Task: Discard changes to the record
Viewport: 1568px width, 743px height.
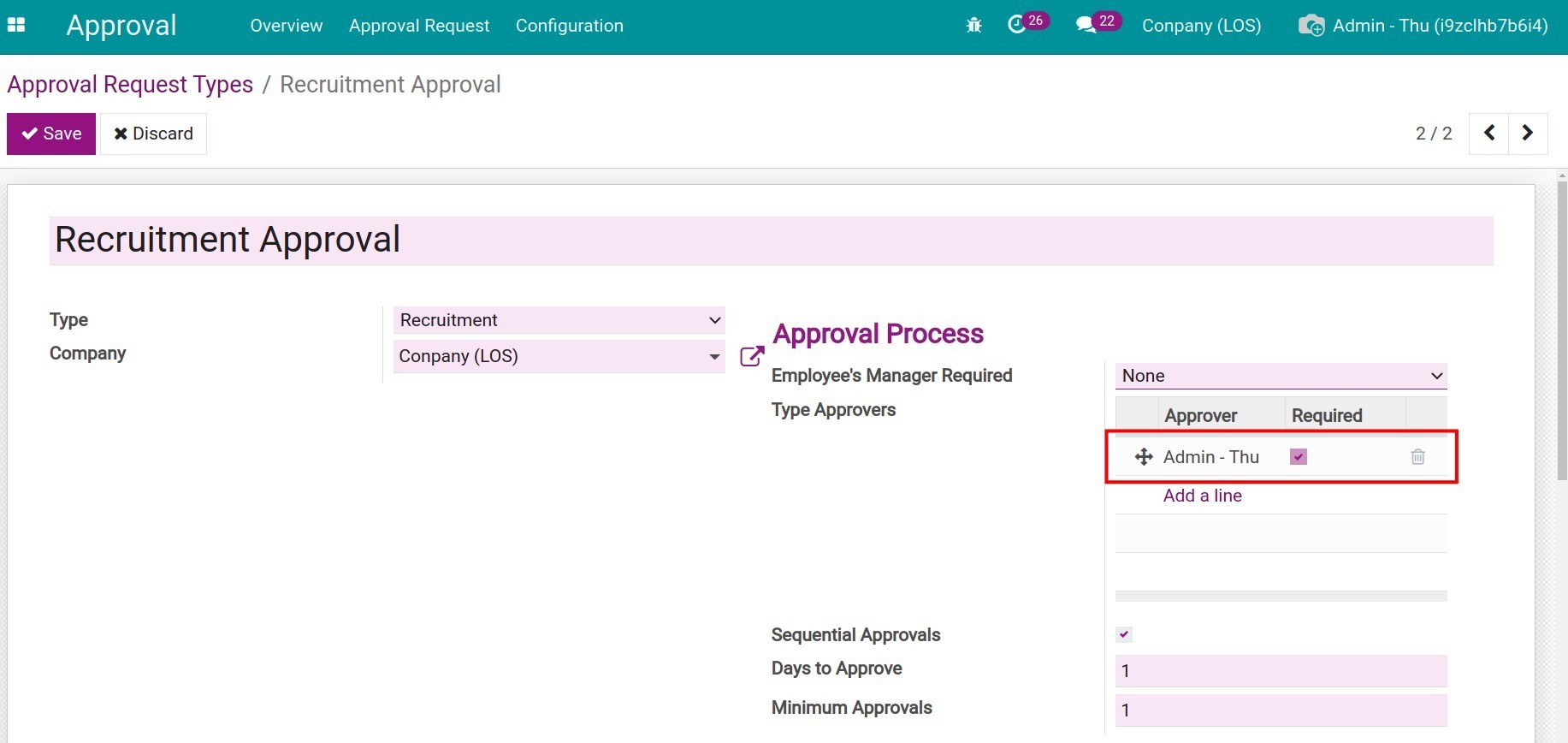Action: pos(153,134)
